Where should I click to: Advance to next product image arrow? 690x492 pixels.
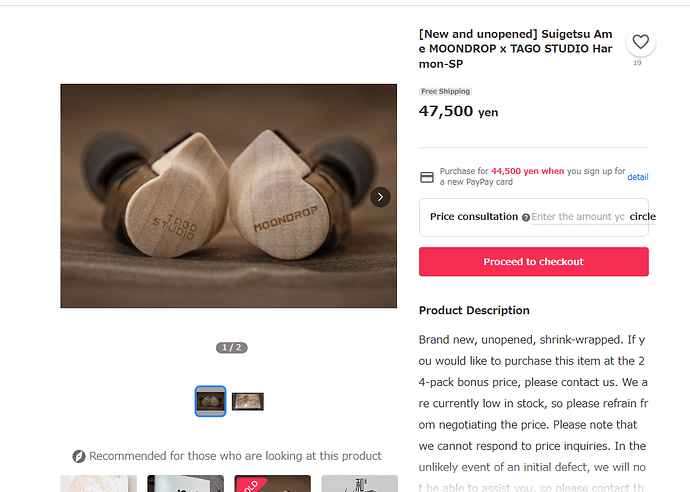click(x=380, y=197)
